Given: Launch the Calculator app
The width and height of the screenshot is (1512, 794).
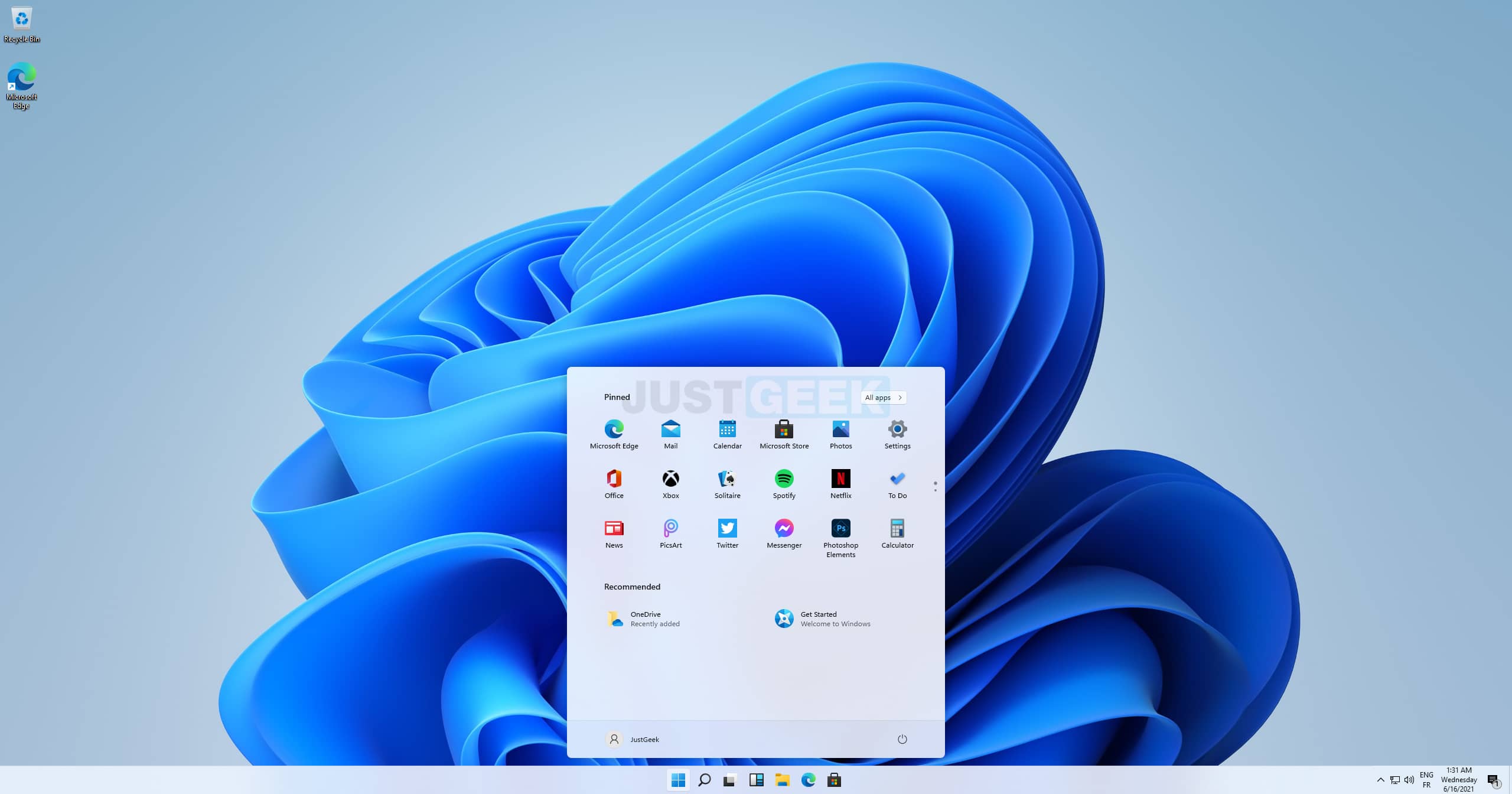Looking at the screenshot, I should pos(897,533).
